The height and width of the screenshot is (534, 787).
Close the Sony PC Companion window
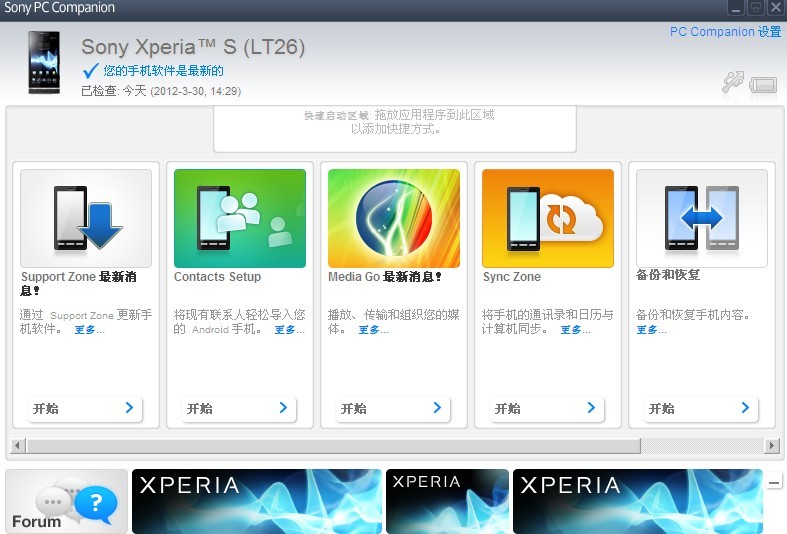click(x=775, y=8)
